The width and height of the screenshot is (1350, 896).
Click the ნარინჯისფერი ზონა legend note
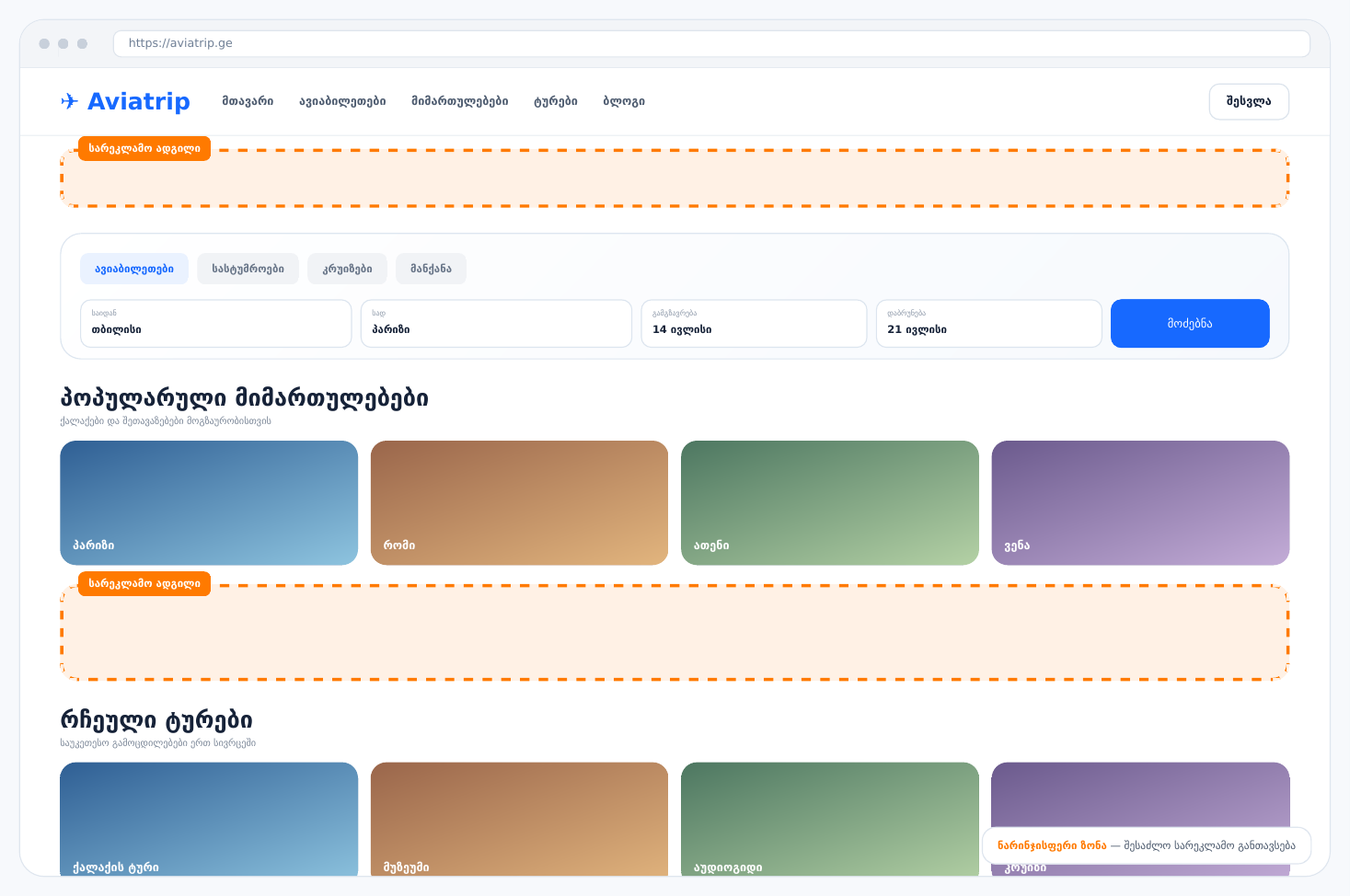1147,845
